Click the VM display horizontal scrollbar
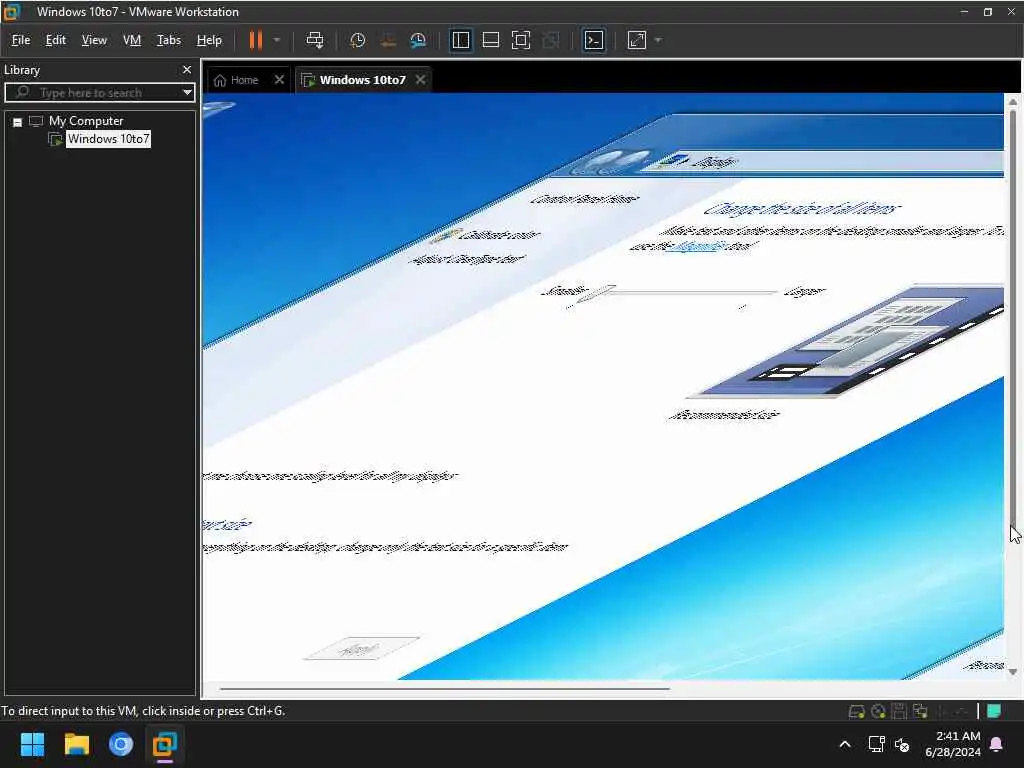 point(444,688)
